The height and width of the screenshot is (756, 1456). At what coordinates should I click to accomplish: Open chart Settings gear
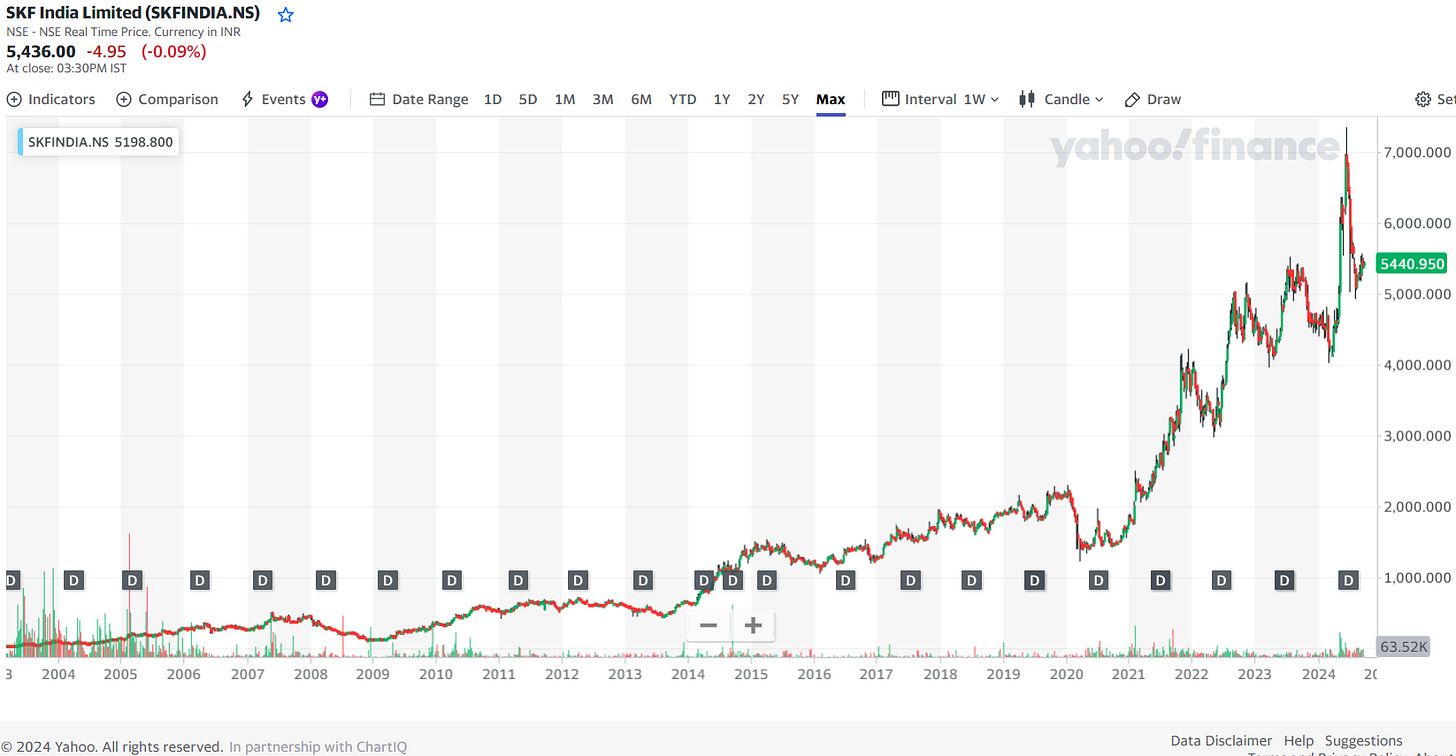tap(1422, 99)
